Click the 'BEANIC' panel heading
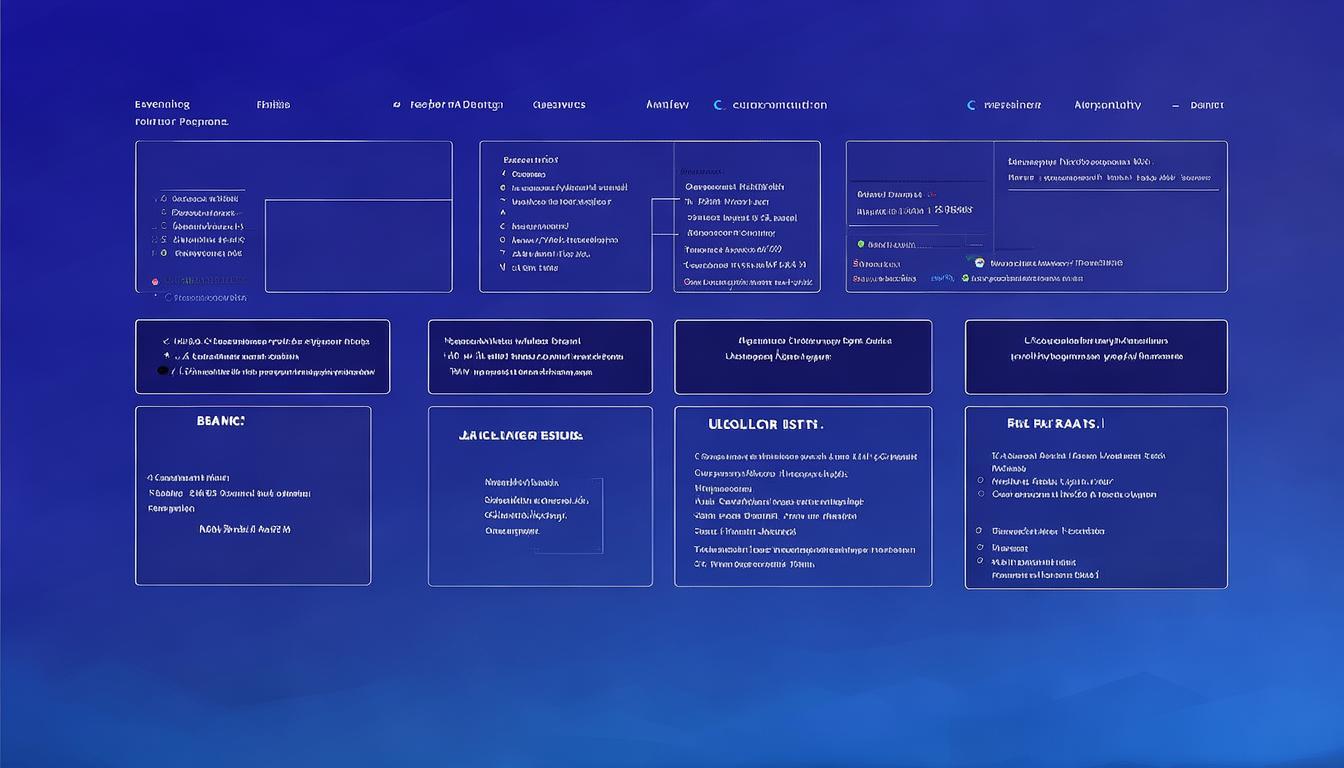This screenshot has width=1344, height=768. coord(221,421)
